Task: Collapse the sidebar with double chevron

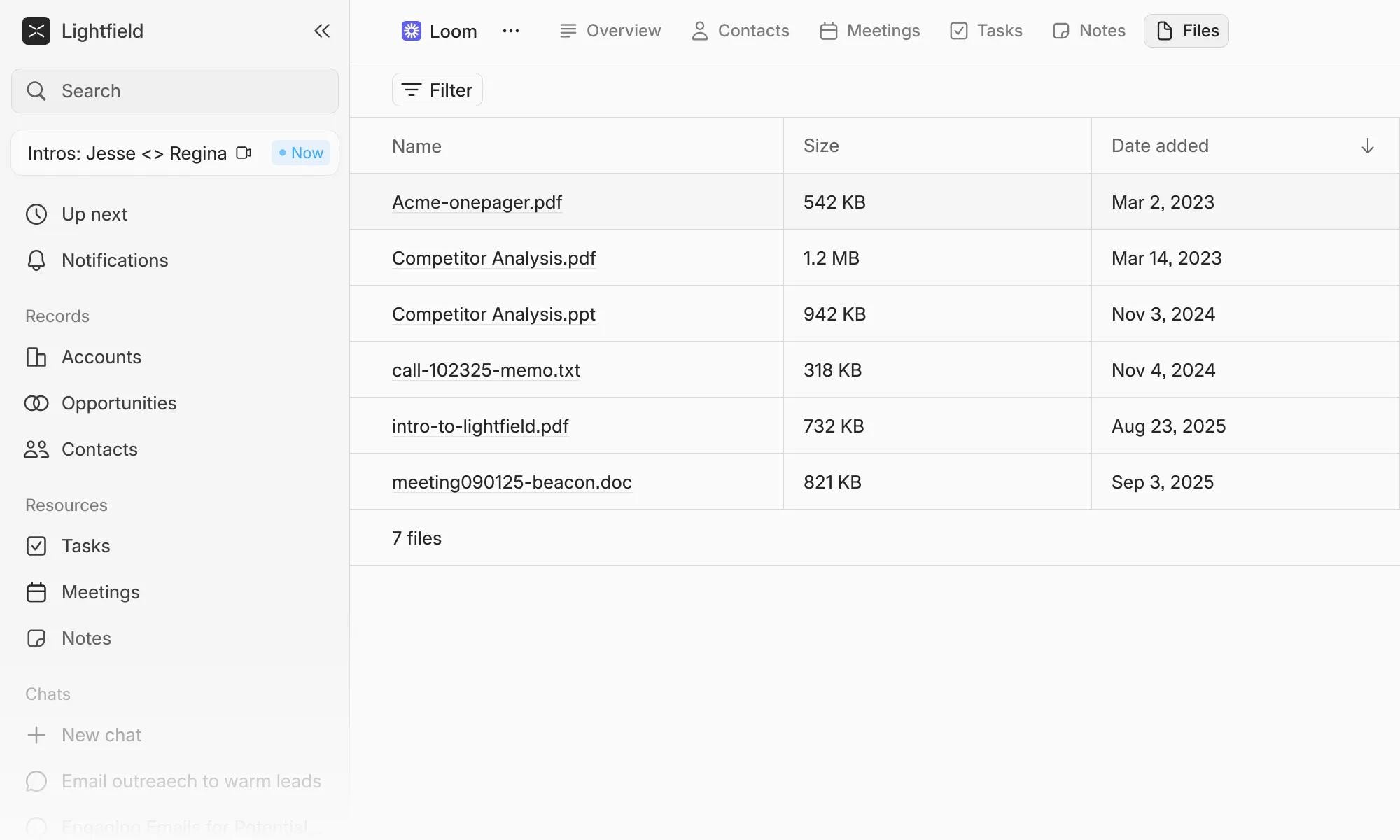Action: (322, 31)
